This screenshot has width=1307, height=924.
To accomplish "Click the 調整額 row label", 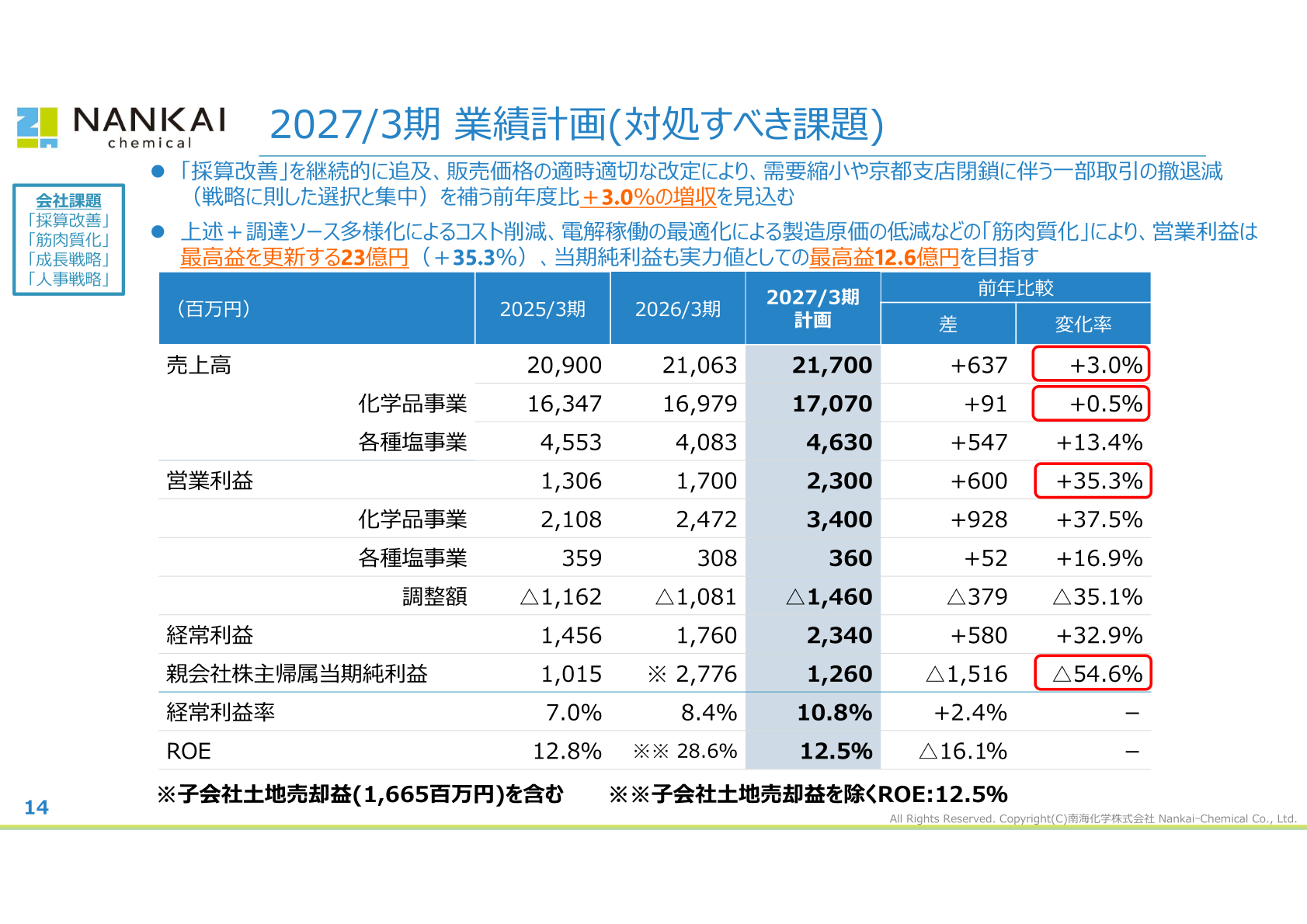I will coord(435,596).
